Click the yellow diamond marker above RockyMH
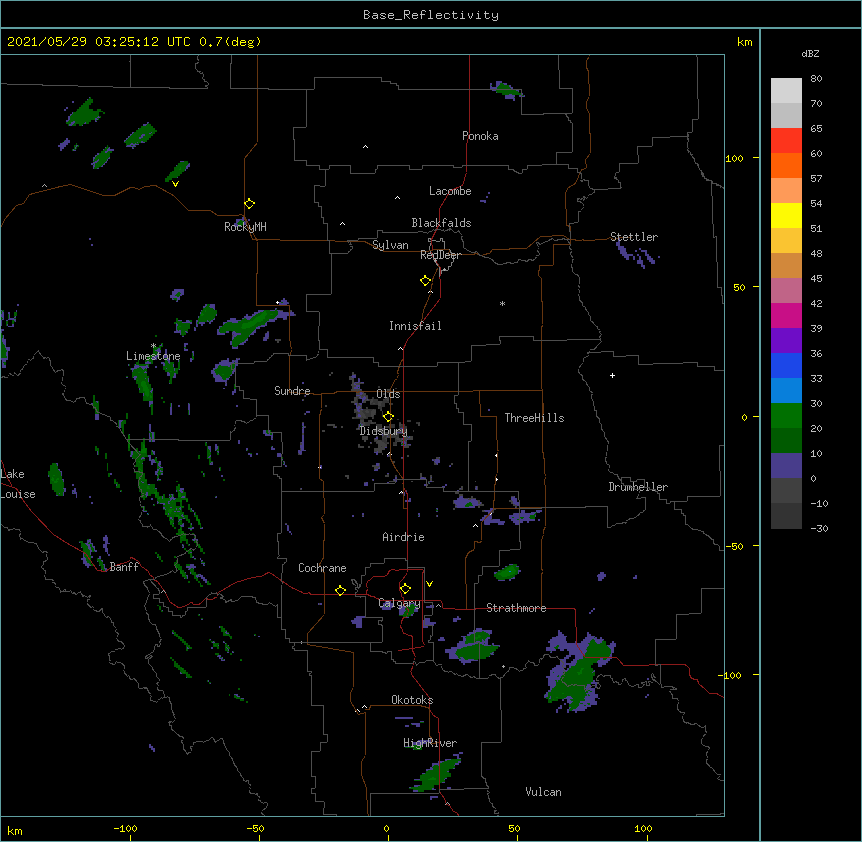This screenshot has height=842, width=862. click(x=250, y=204)
